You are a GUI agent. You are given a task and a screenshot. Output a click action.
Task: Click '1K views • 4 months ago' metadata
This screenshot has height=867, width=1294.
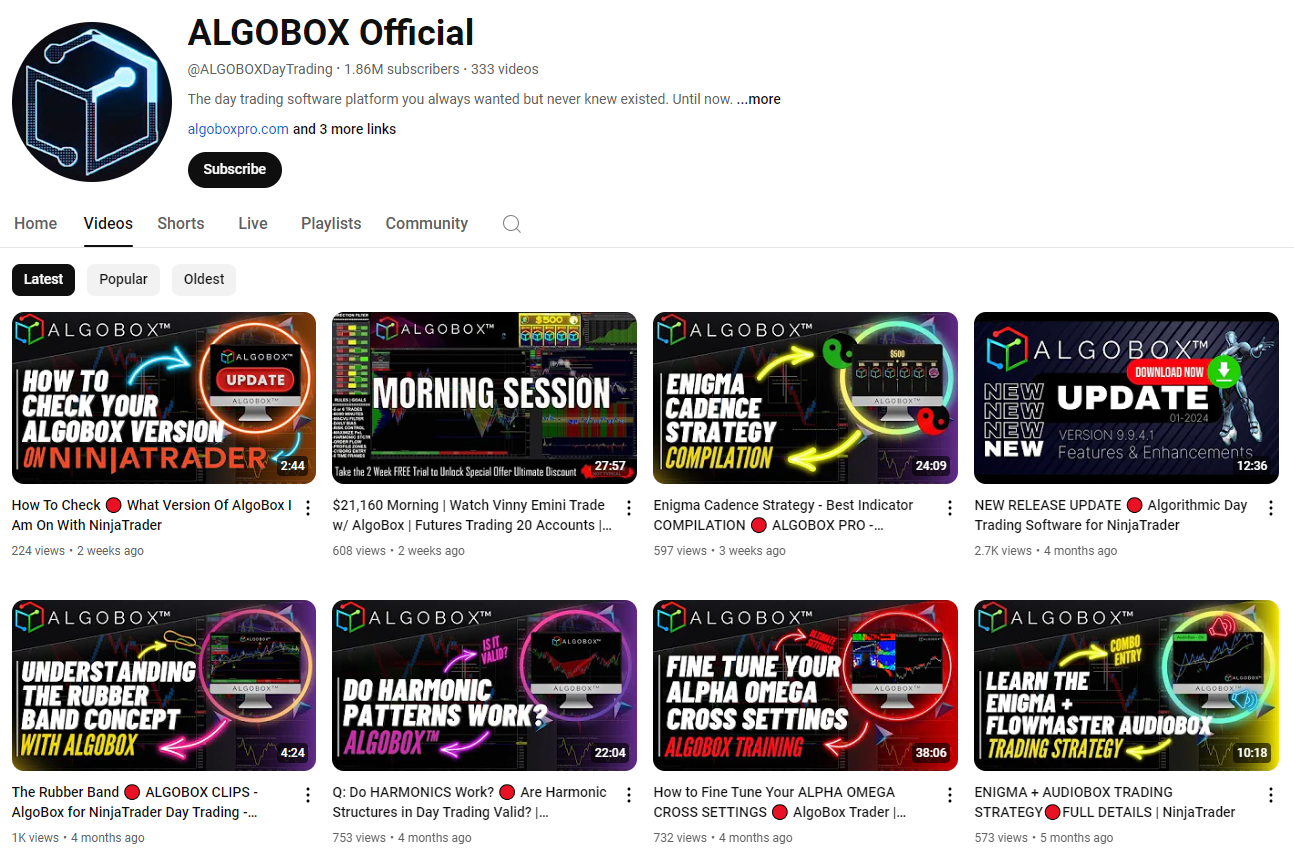[78, 838]
